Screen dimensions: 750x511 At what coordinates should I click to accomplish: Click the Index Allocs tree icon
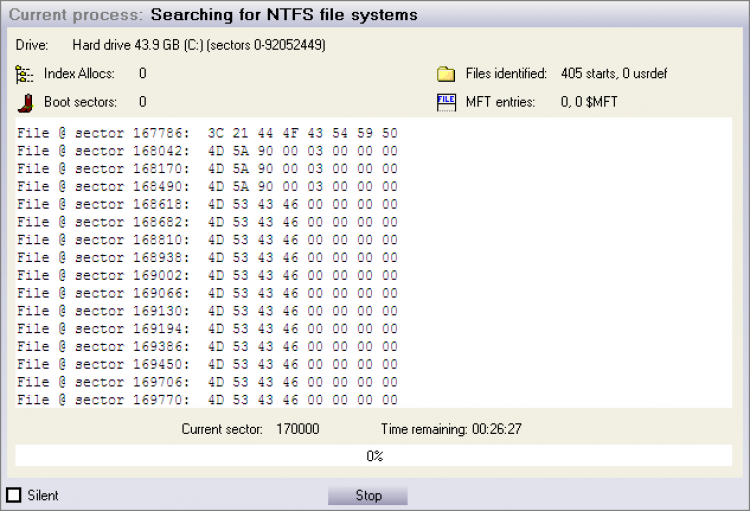coord(25,74)
